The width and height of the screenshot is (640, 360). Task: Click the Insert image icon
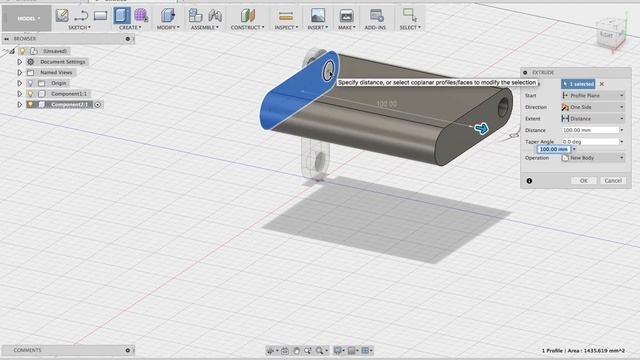tap(318, 16)
